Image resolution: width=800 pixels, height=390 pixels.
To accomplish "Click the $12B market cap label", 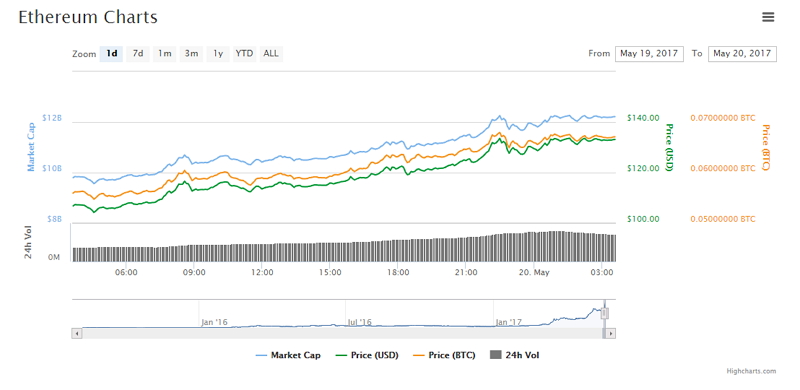I will (x=52, y=118).
